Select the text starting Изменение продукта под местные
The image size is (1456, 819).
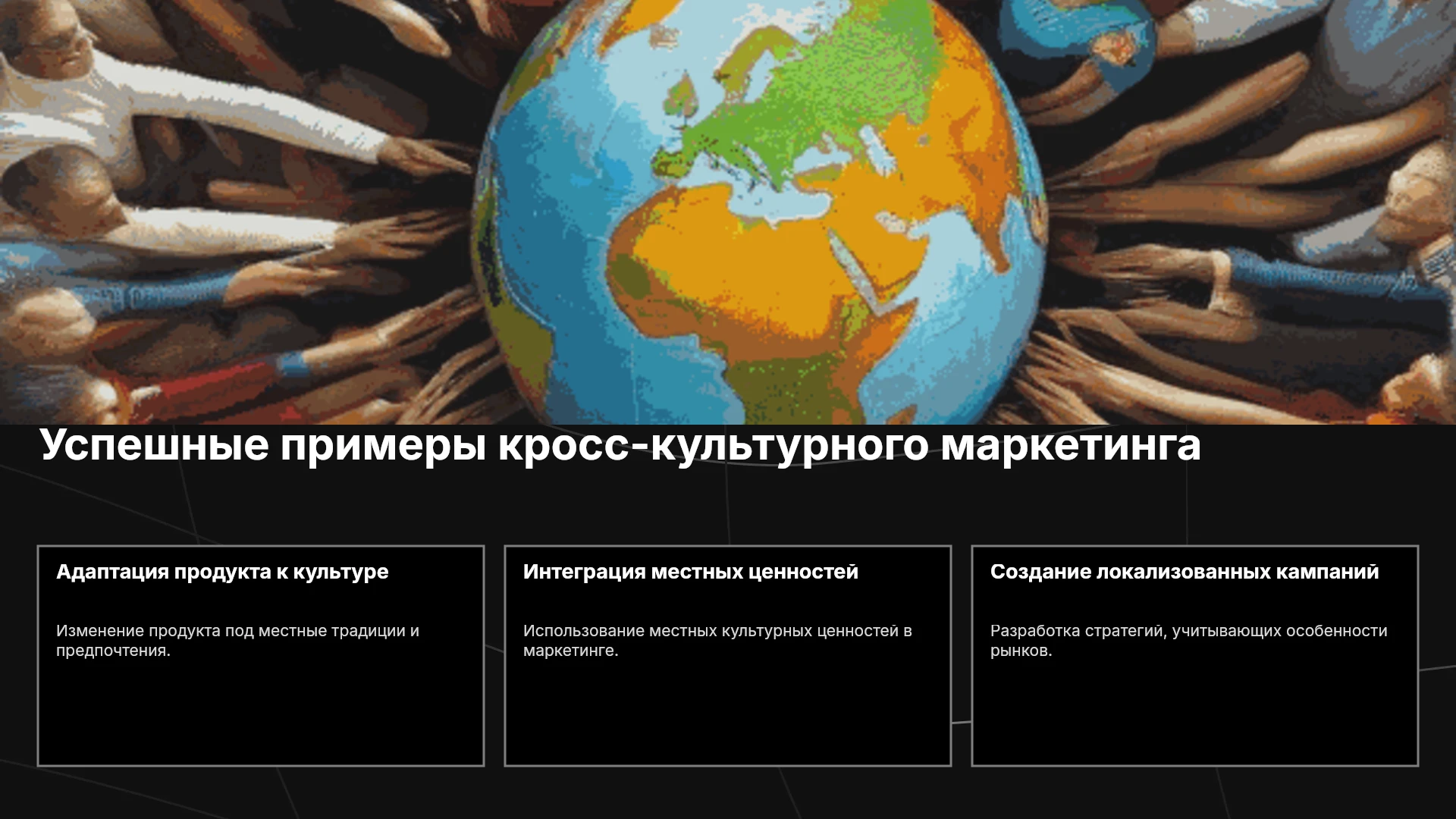237,641
